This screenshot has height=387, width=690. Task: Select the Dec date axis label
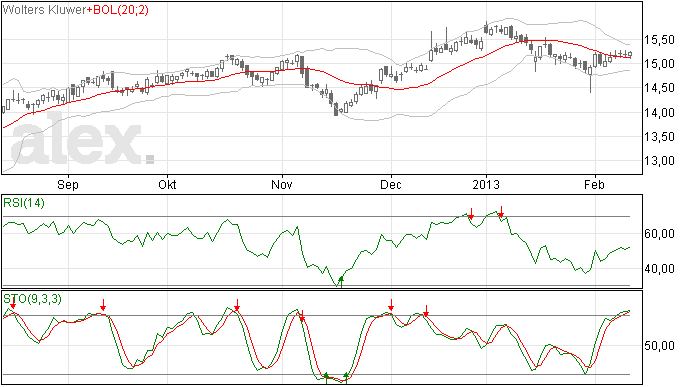[391, 184]
